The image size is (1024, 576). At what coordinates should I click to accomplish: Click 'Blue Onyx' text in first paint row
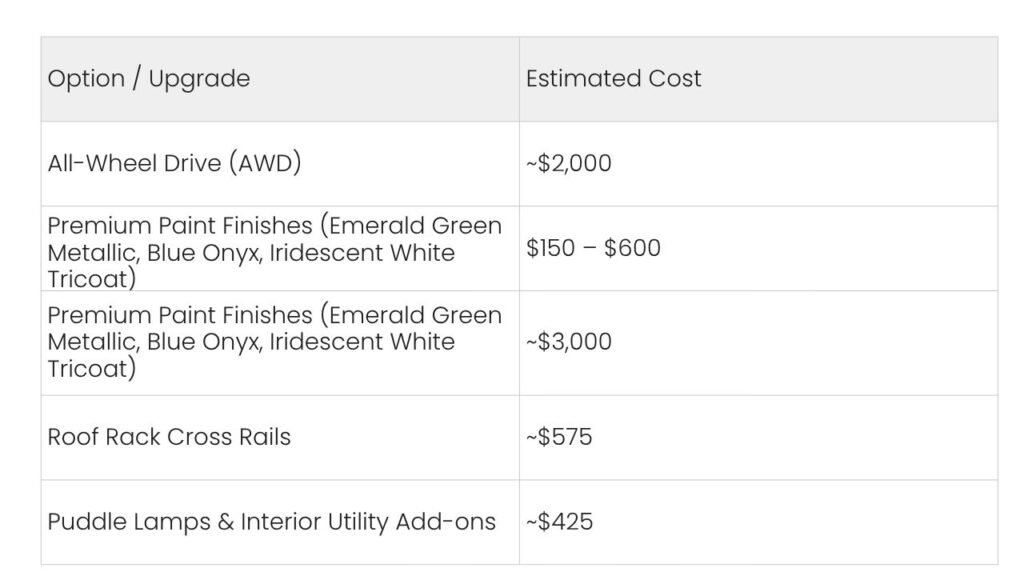(205, 253)
